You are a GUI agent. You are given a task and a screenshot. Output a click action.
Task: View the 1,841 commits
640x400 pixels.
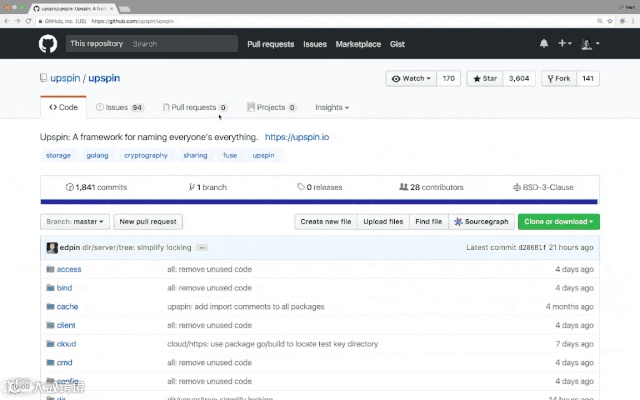click(x=96, y=187)
